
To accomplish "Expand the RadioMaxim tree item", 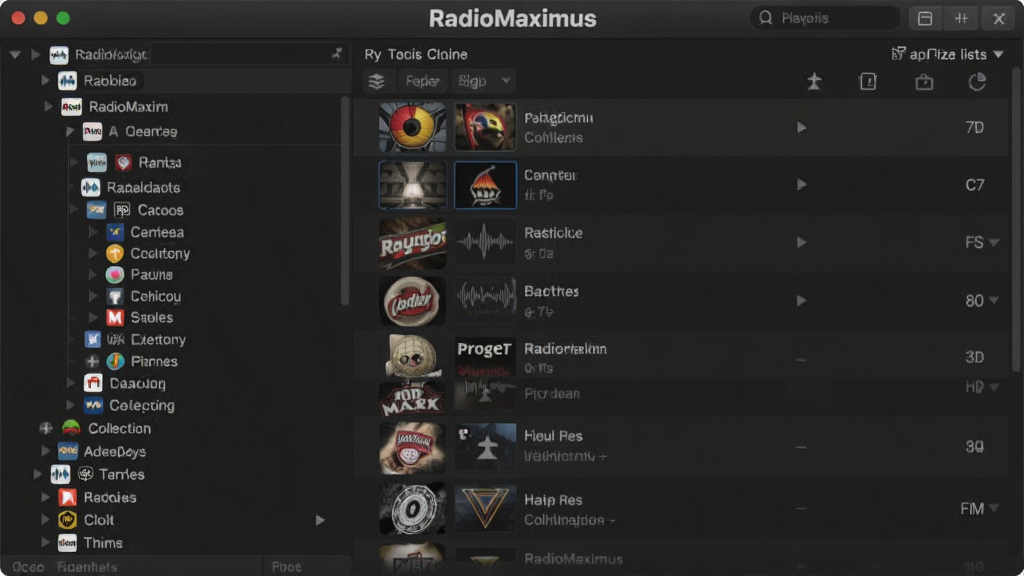I will (48, 106).
